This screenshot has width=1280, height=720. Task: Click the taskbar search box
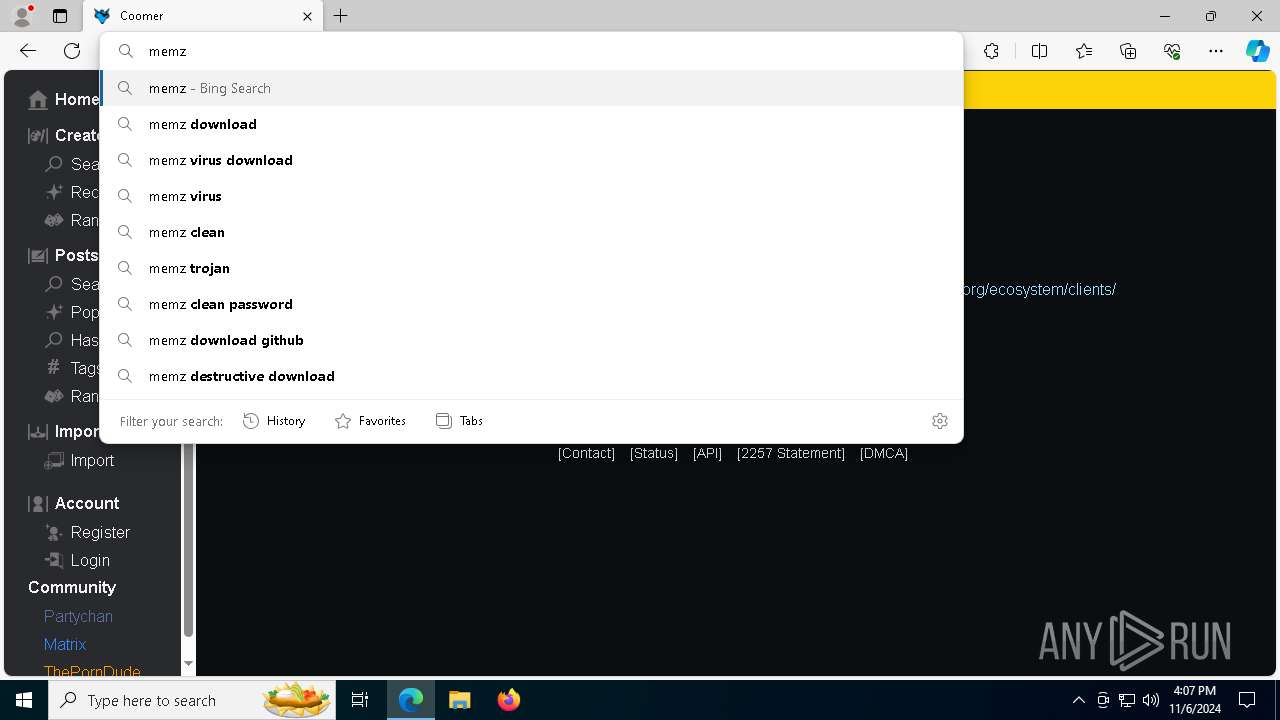tap(193, 700)
